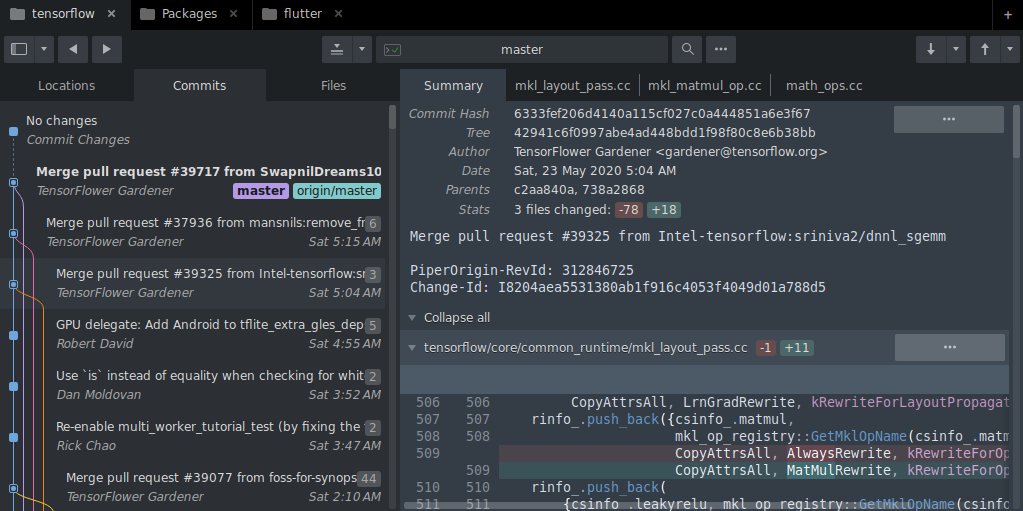Select GPU delegate Add Android commit
1023x511 pixels.
[x=194, y=333]
